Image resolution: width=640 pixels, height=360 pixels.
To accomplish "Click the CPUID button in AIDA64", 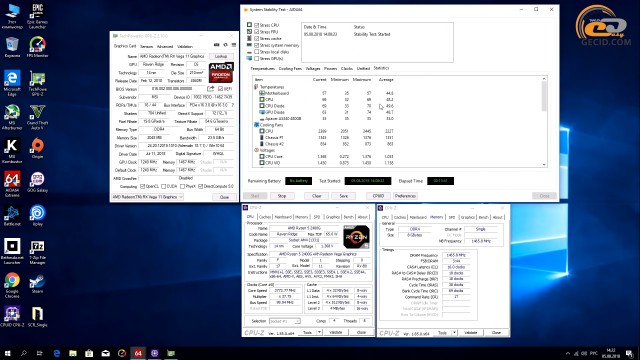I will click(378, 196).
